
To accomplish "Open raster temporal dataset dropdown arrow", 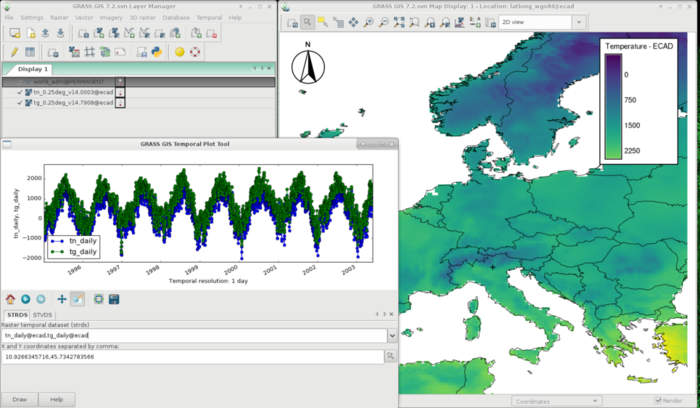I will coord(392,335).
